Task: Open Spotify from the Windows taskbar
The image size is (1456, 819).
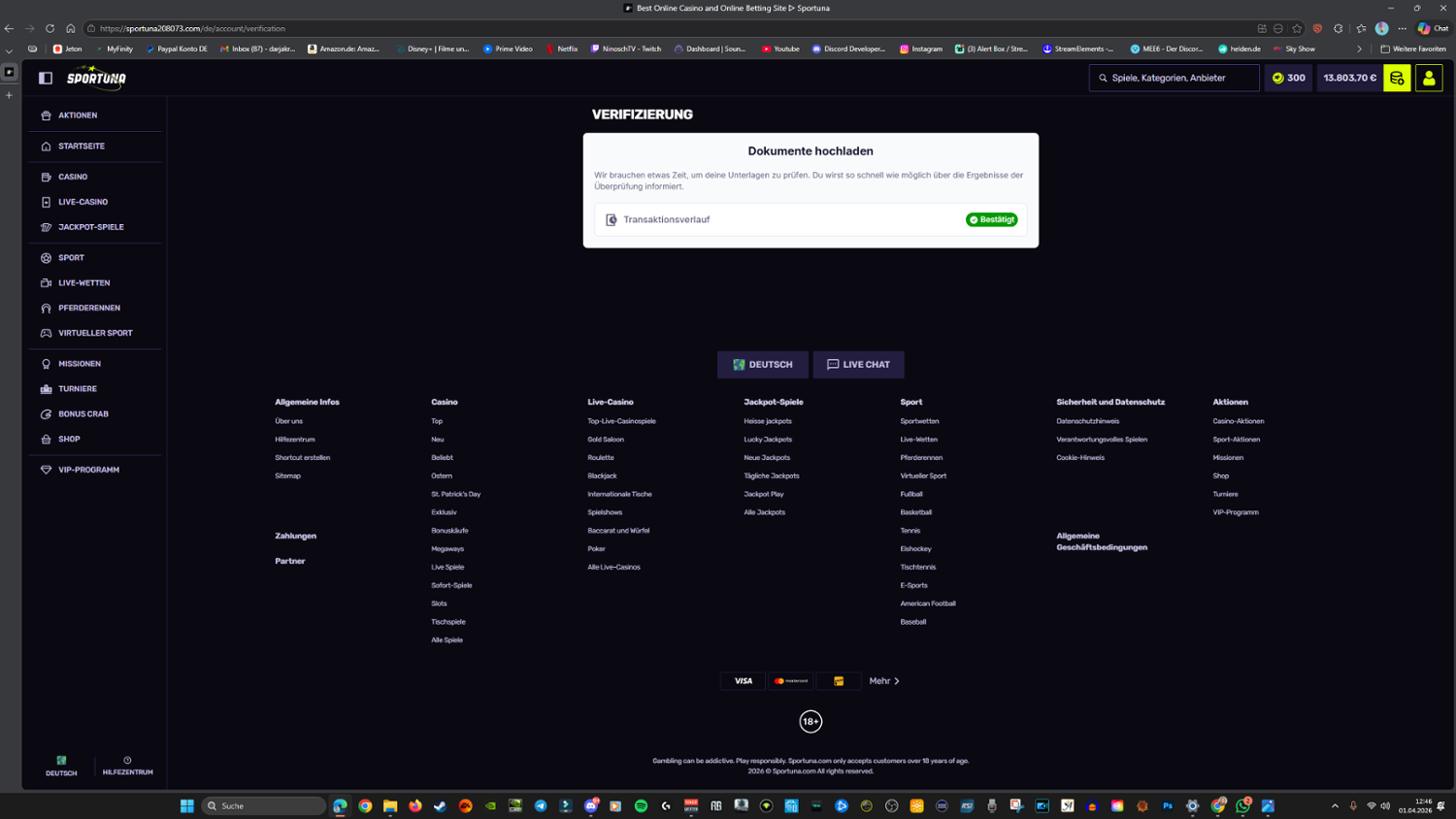Action: pos(641,806)
